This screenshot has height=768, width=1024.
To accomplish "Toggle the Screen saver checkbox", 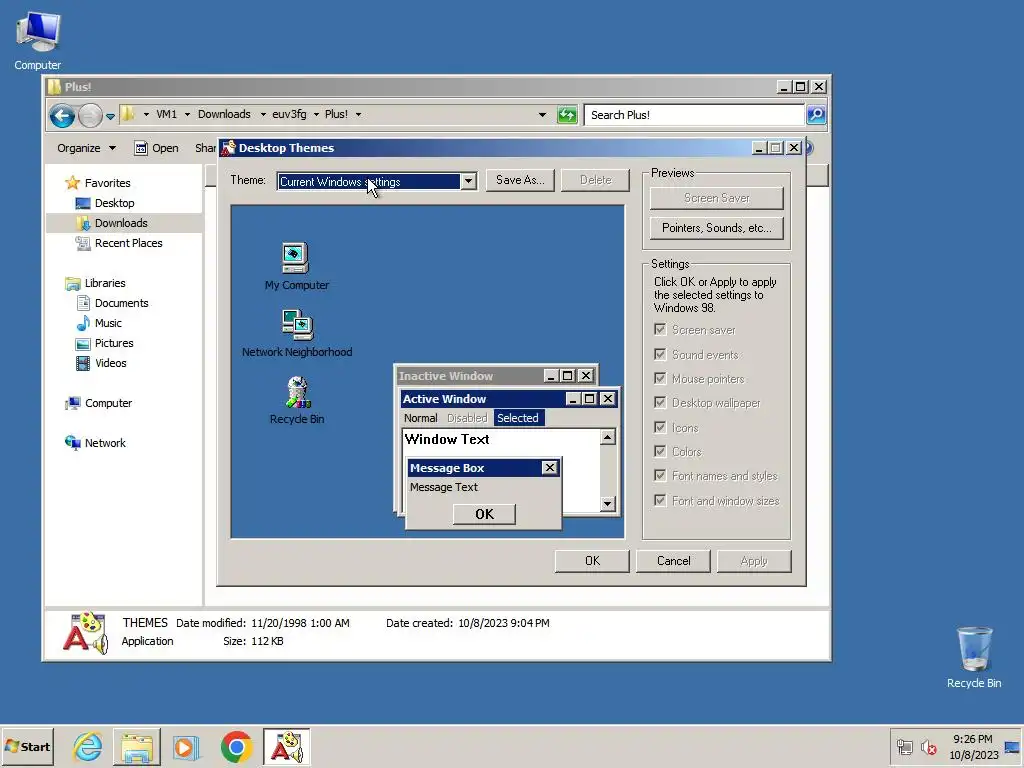I will pyautogui.click(x=660, y=329).
